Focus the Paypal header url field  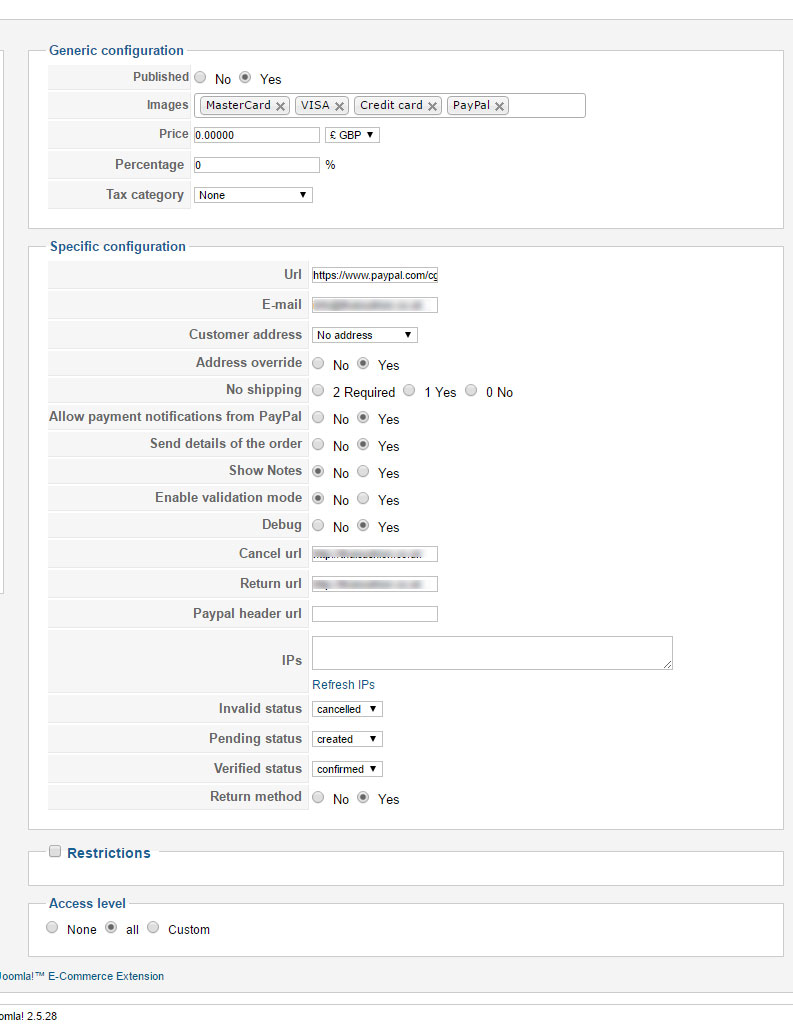point(374,614)
